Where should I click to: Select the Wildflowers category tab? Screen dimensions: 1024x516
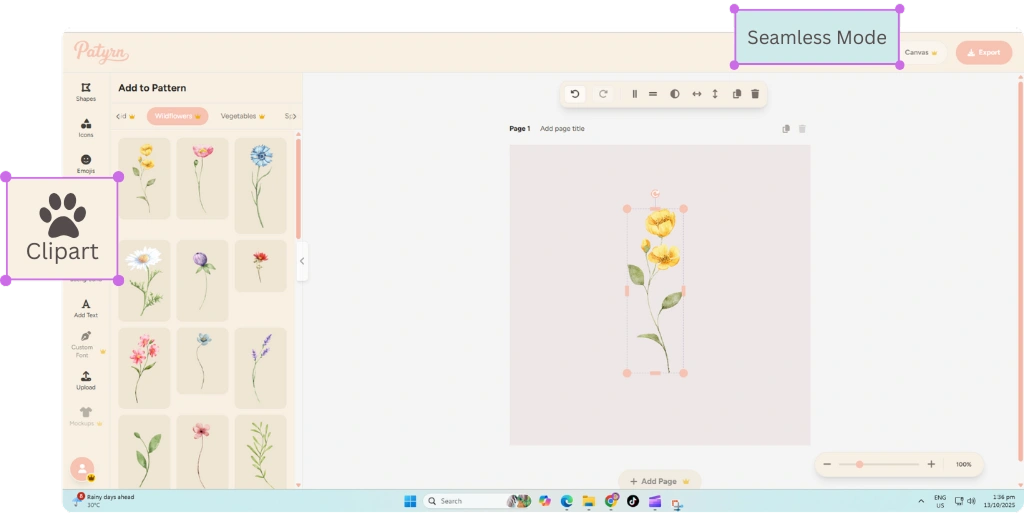tap(177, 116)
